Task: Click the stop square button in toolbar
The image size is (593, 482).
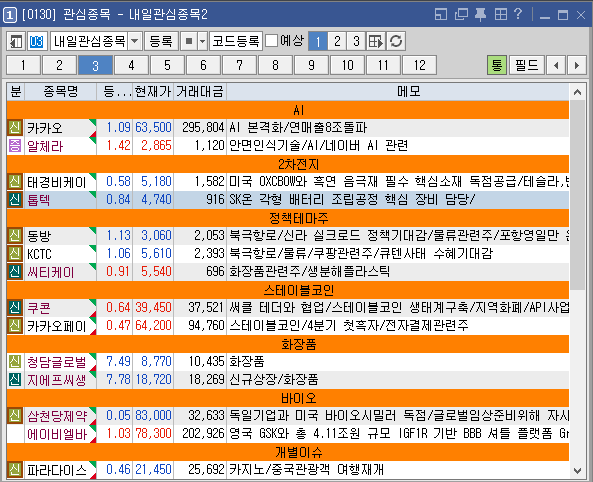Action: click(189, 41)
